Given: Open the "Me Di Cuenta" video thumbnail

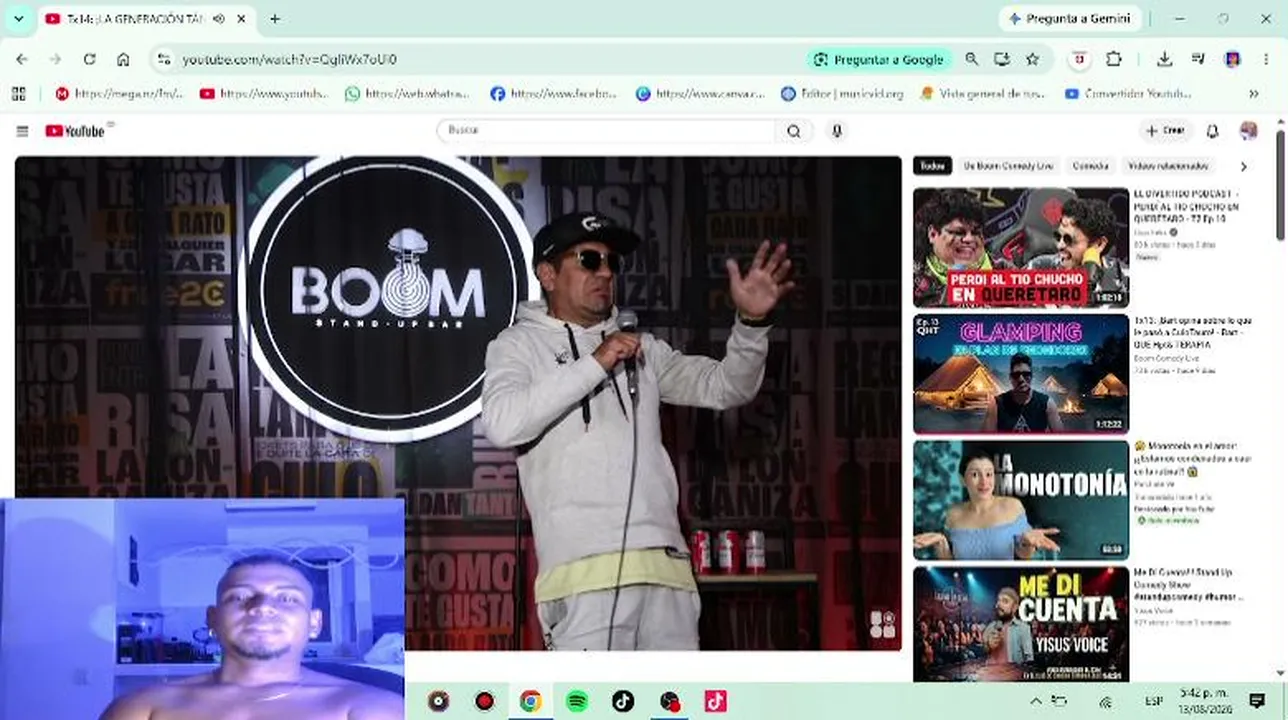Looking at the screenshot, I should (1021, 624).
